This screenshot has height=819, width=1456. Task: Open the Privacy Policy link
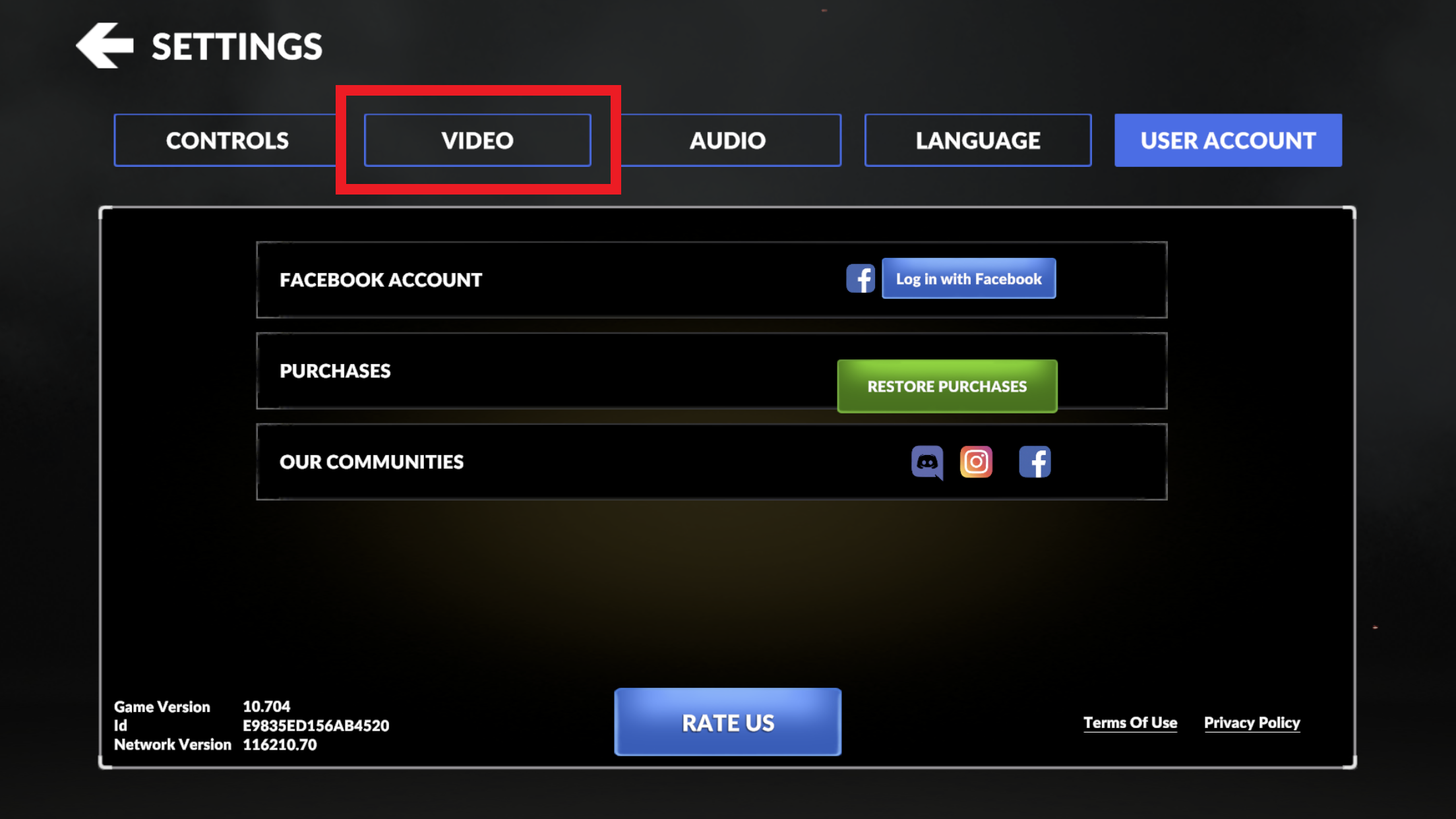tap(1252, 723)
